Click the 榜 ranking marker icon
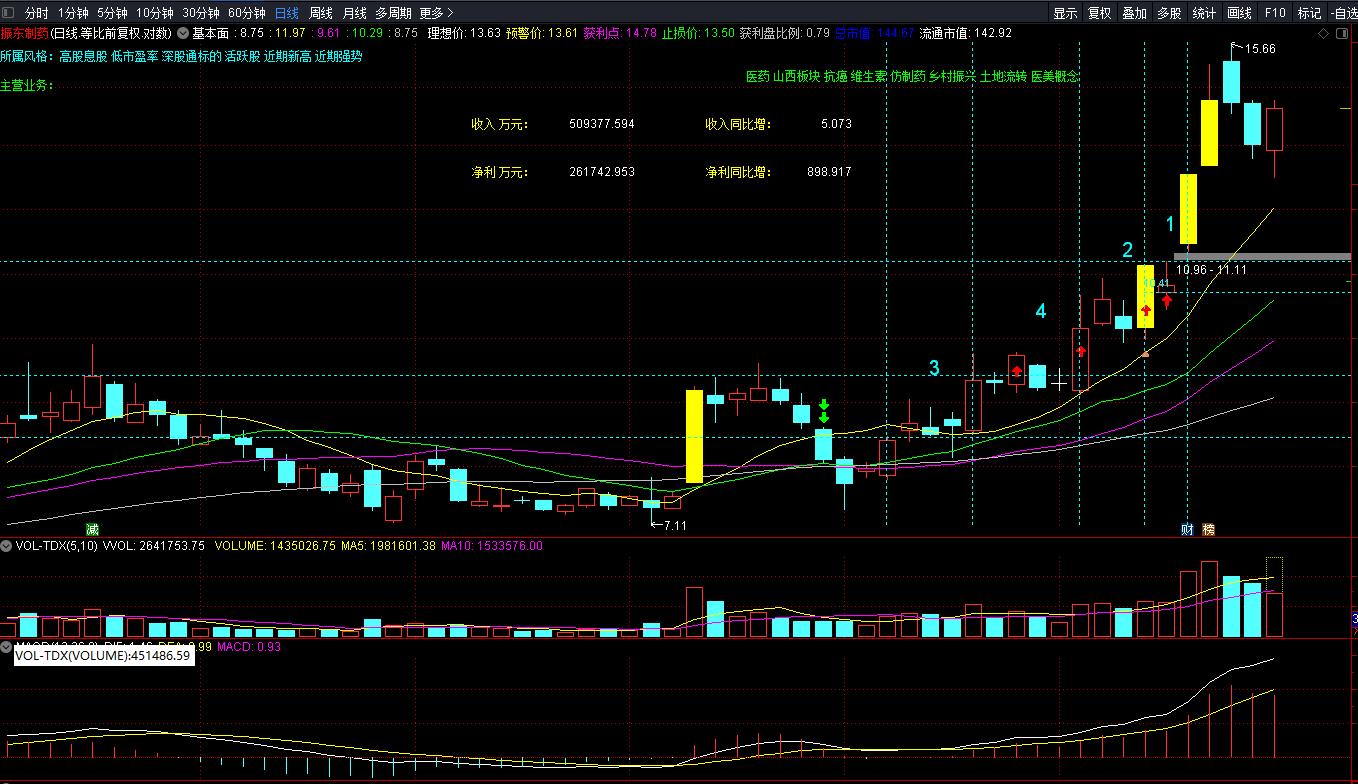1358x784 pixels. point(1208,528)
